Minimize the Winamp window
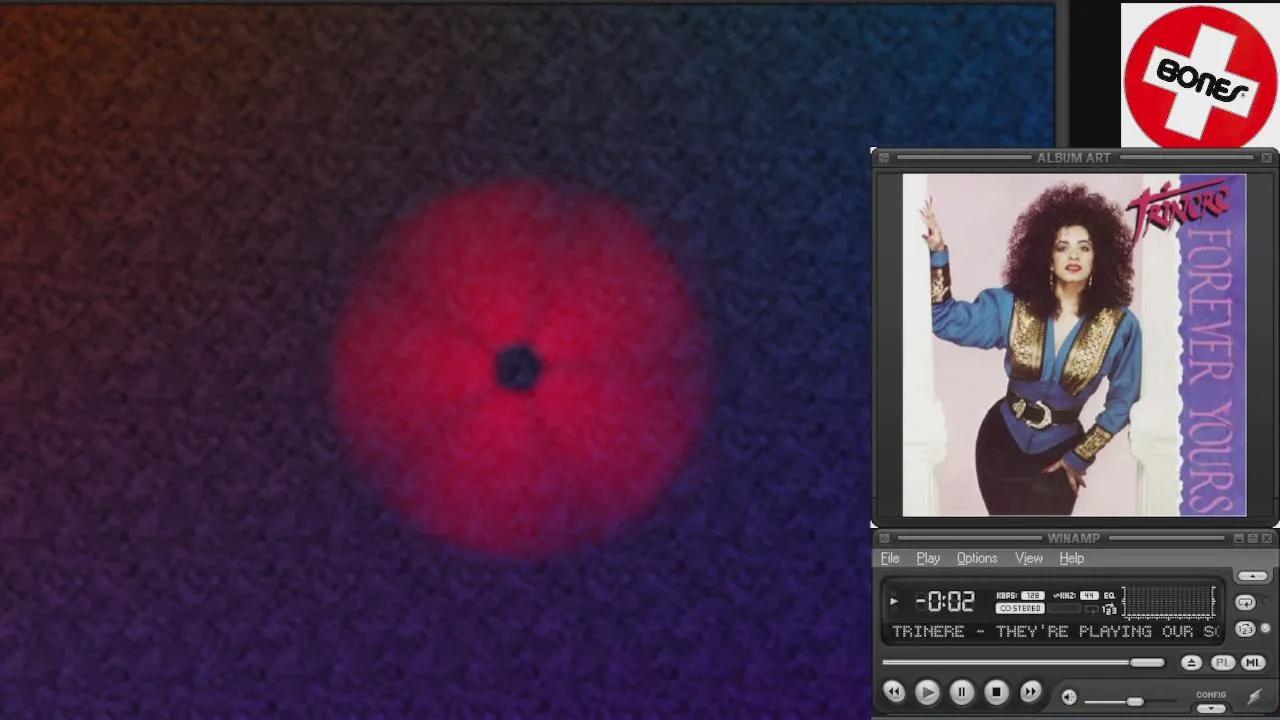 pyautogui.click(x=1238, y=539)
